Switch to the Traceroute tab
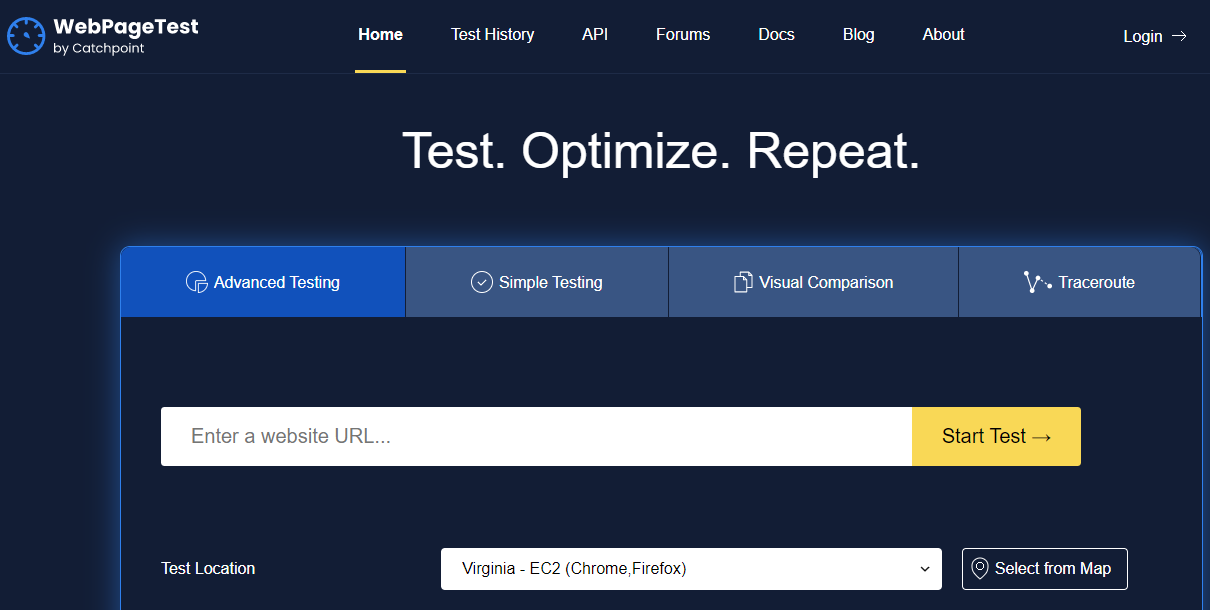Viewport: 1210px width, 610px height. click(1080, 282)
